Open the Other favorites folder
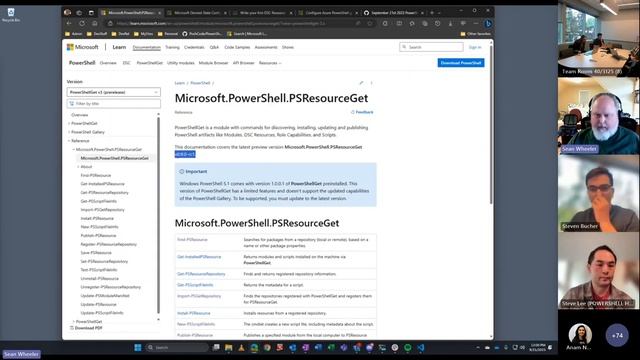 [476, 34]
